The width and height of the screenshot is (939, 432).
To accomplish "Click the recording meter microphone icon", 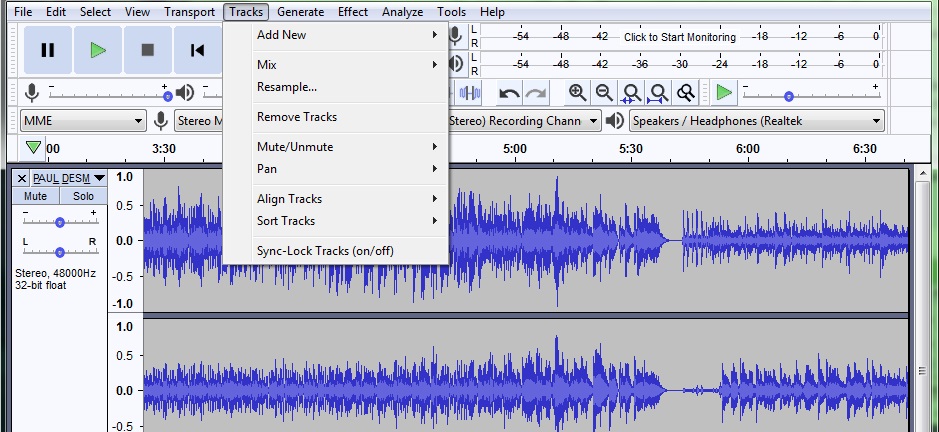I will [x=455, y=36].
